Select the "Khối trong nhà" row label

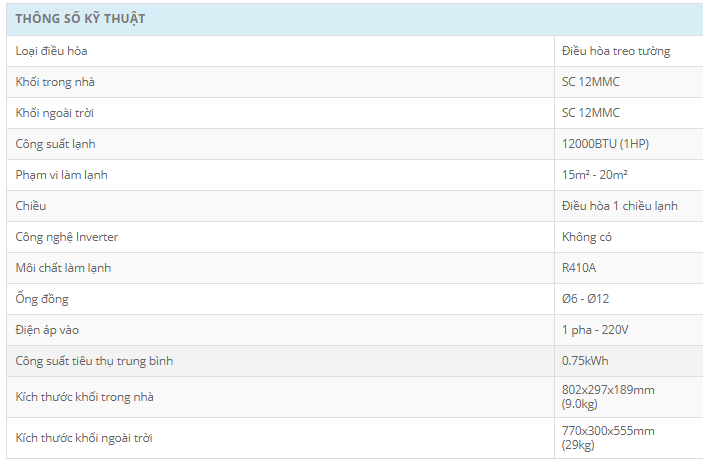click(x=56, y=82)
